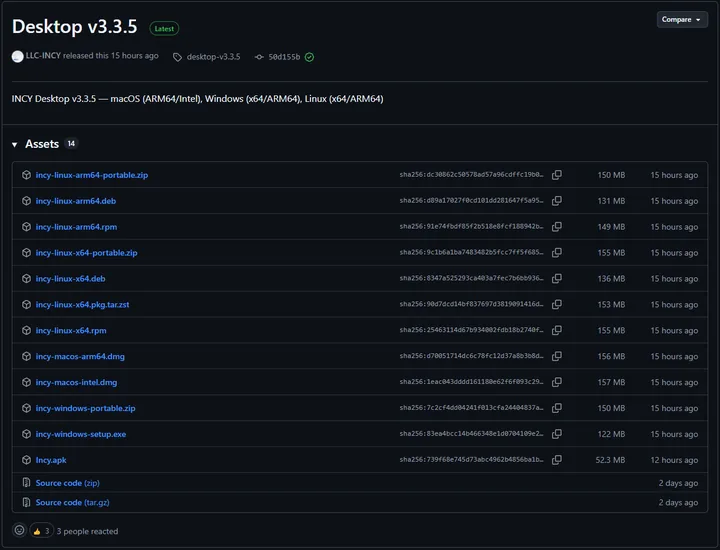Click the 3 people reacted text
Screen dimensions: 720x550
click(87, 531)
